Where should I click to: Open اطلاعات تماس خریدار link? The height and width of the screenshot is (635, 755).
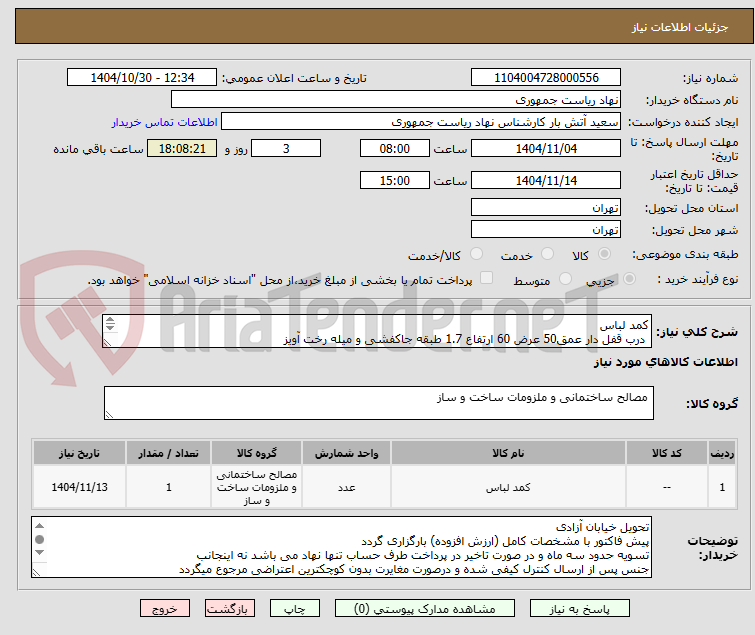pyautogui.click(x=165, y=122)
